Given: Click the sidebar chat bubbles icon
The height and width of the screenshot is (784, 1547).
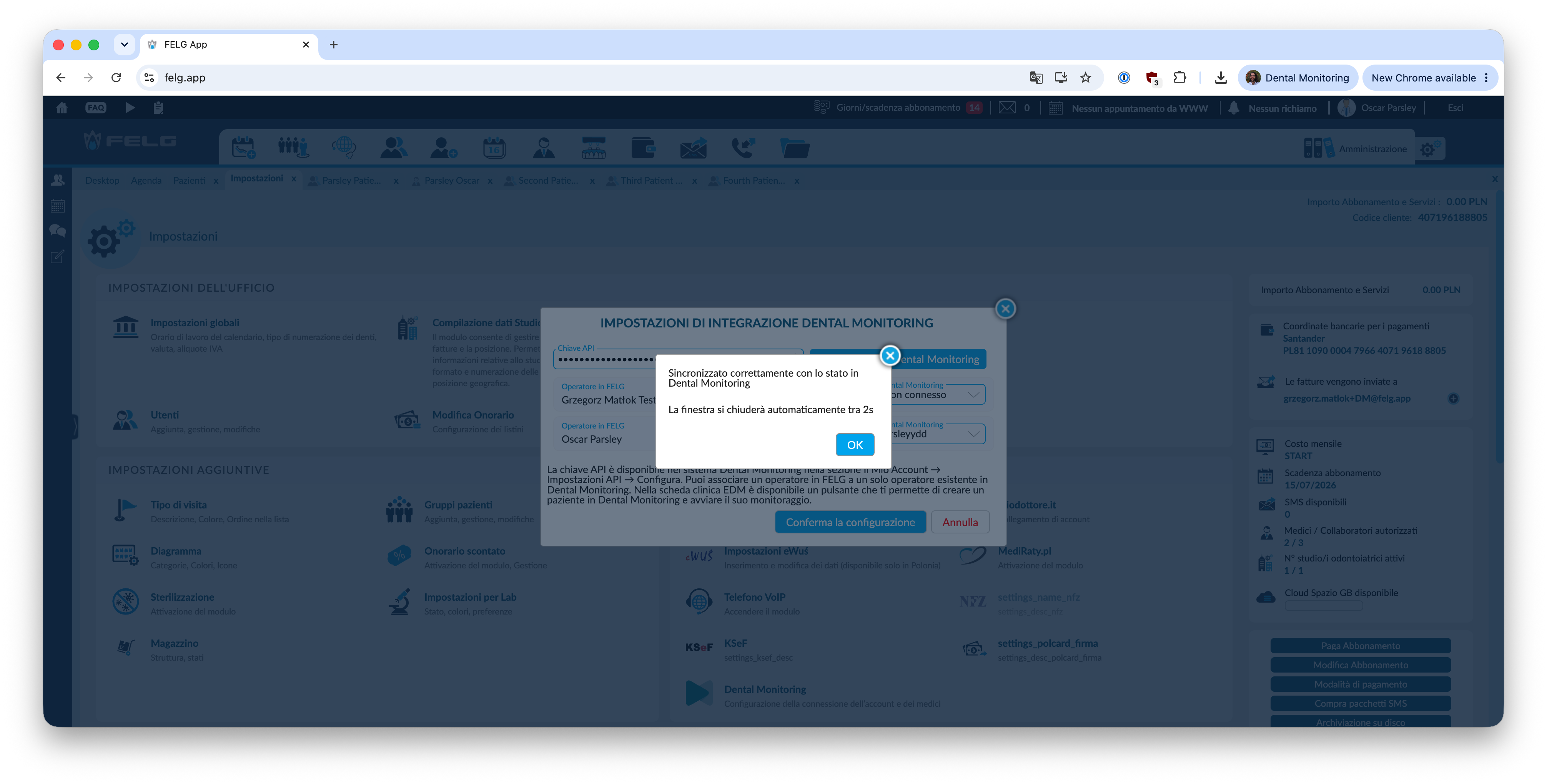Looking at the screenshot, I should pyautogui.click(x=58, y=231).
